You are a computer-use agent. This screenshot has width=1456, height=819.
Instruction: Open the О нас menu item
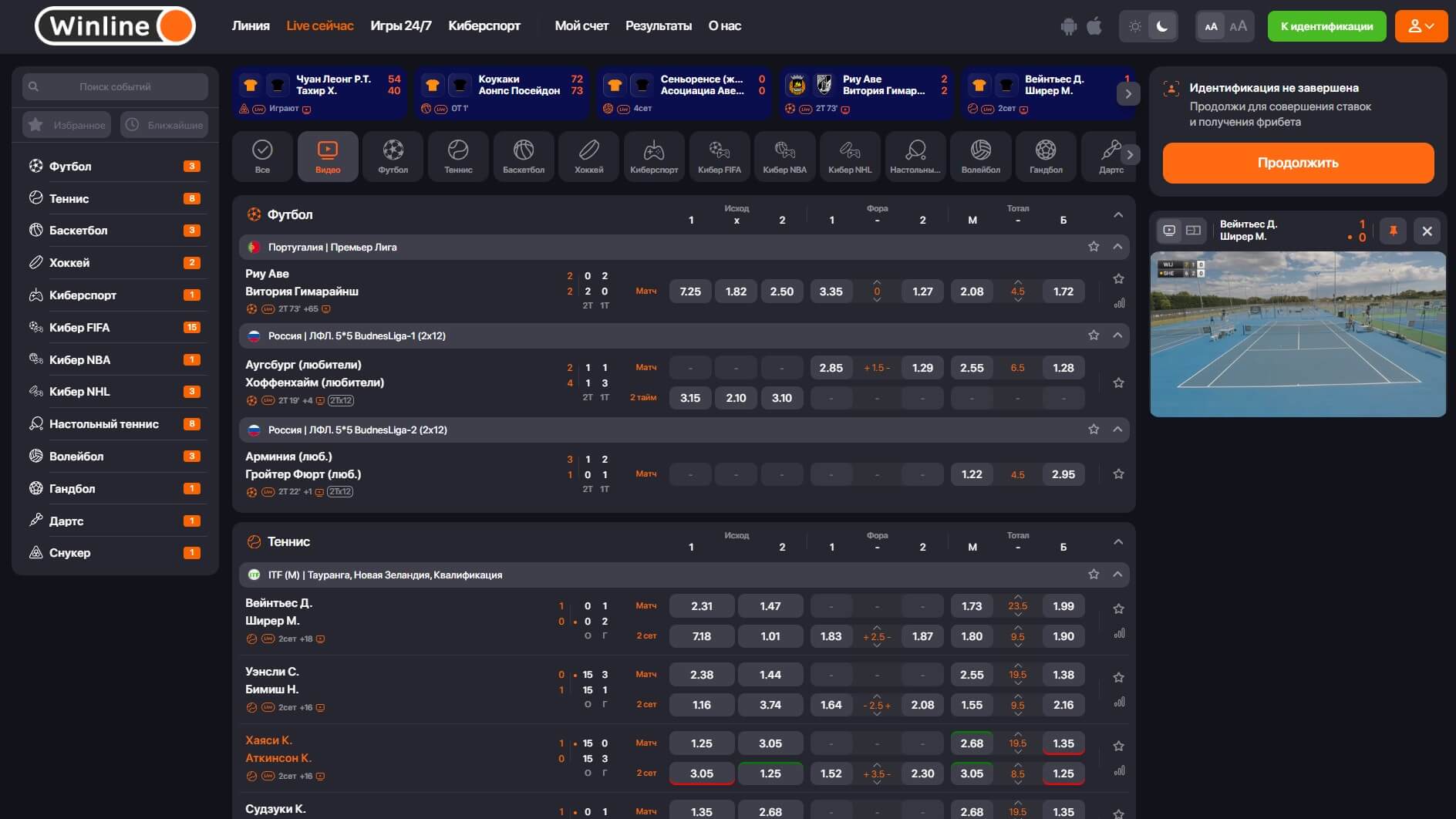[725, 25]
